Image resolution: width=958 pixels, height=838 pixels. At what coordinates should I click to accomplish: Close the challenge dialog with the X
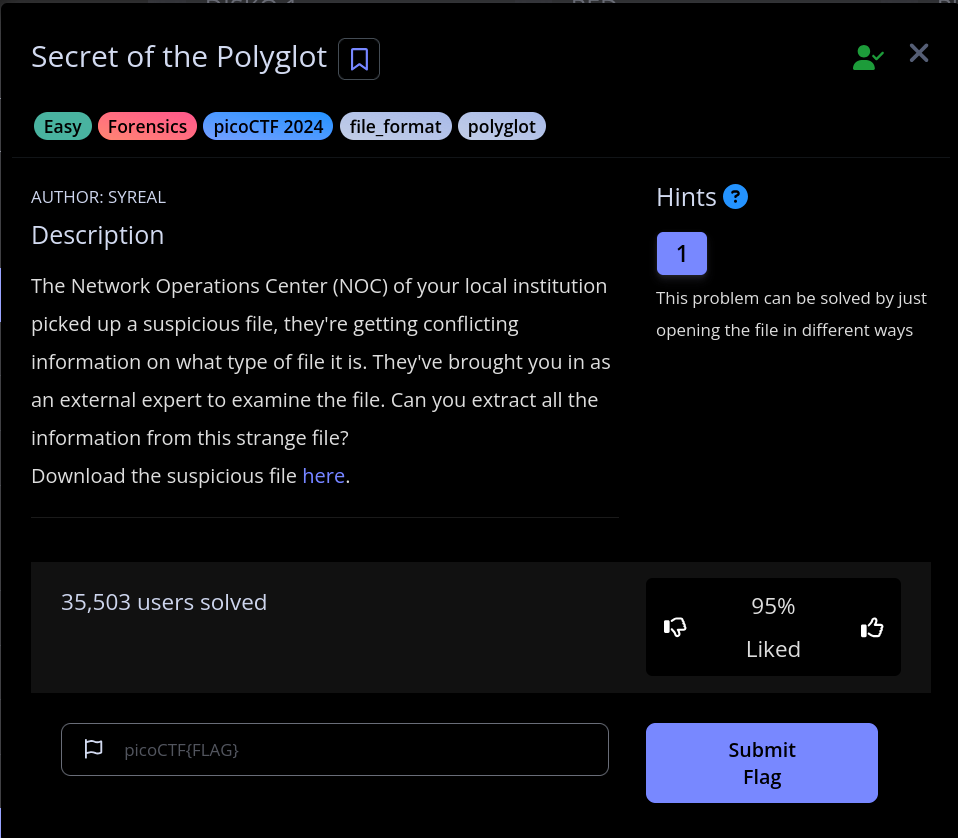click(918, 54)
